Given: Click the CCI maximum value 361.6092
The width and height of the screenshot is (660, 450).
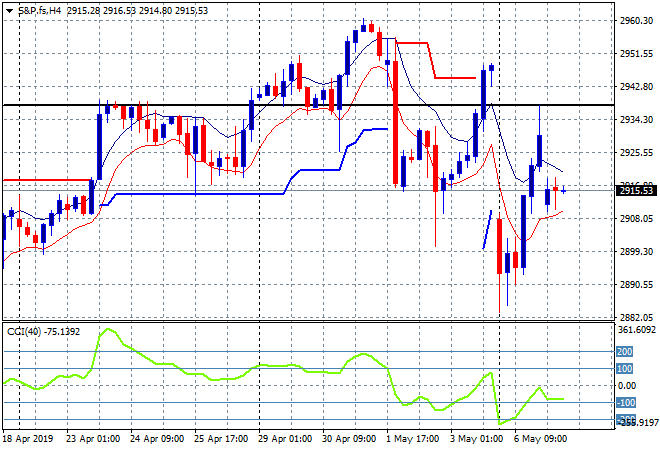Looking at the screenshot, I should (637, 330).
